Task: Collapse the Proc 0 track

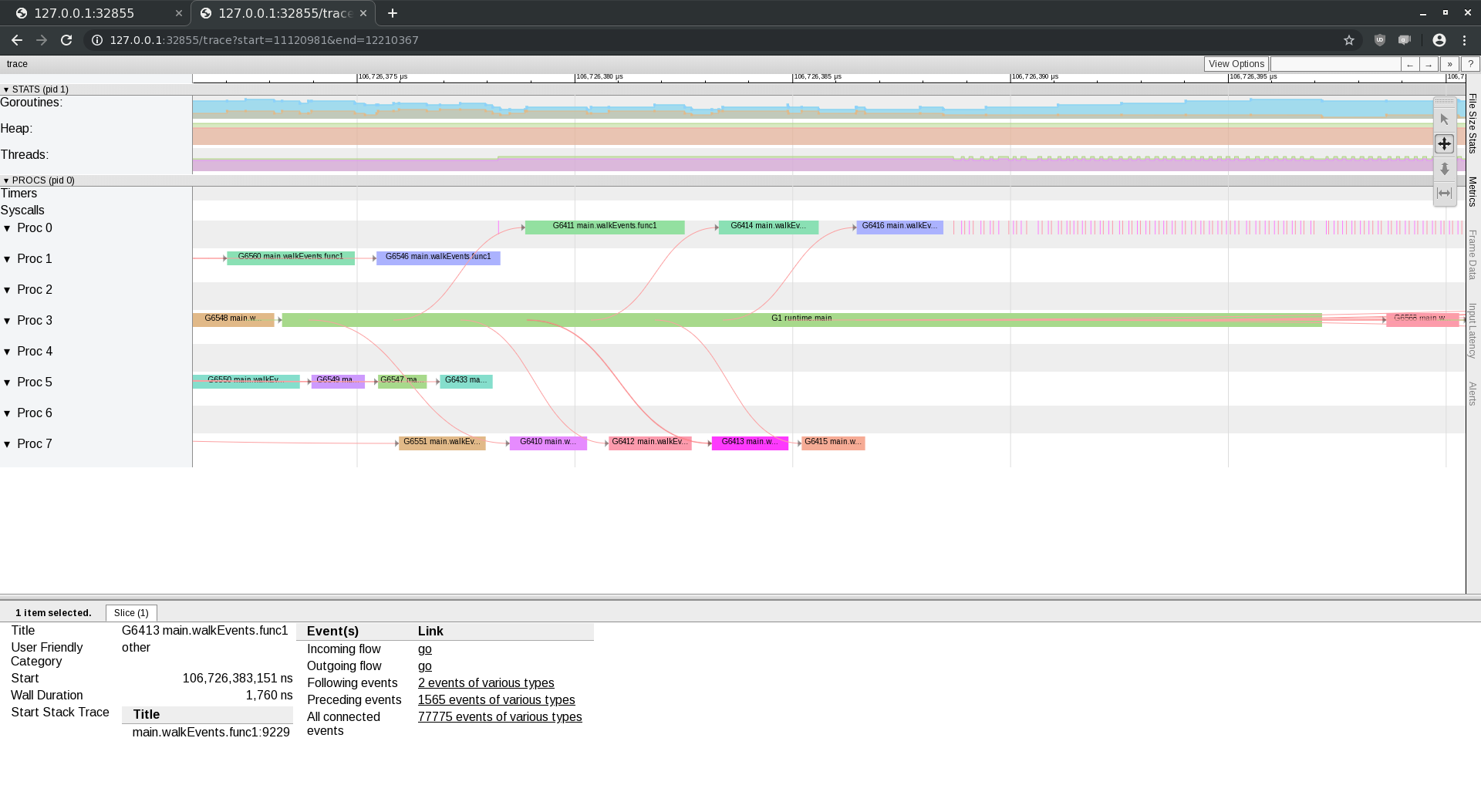Action: pos(8,228)
